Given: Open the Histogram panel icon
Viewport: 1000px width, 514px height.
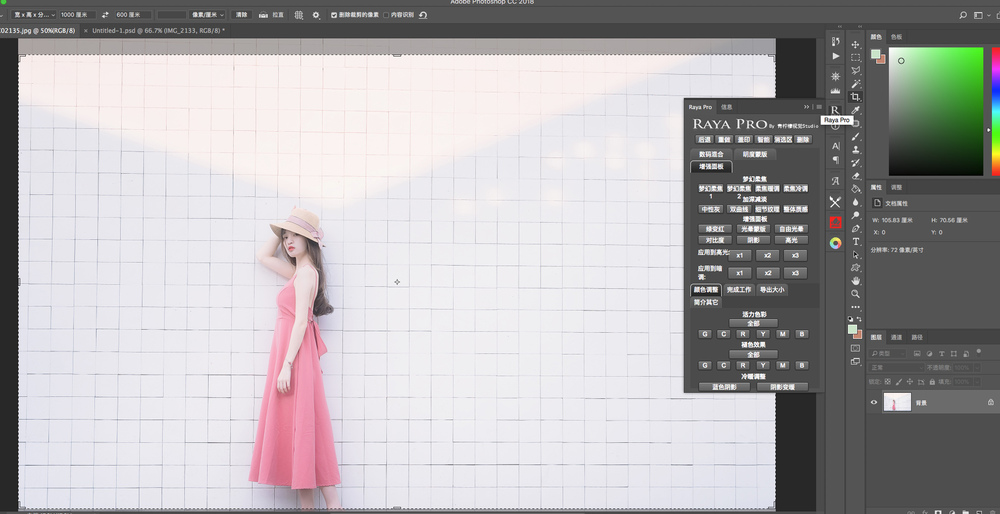Looking at the screenshot, I should click(x=835, y=91).
